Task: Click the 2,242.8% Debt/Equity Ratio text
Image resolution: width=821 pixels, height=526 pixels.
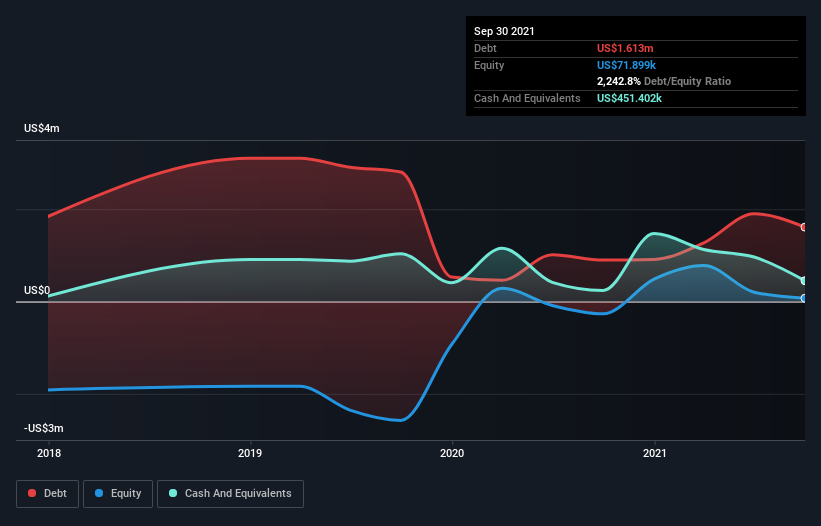Action: tap(664, 82)
